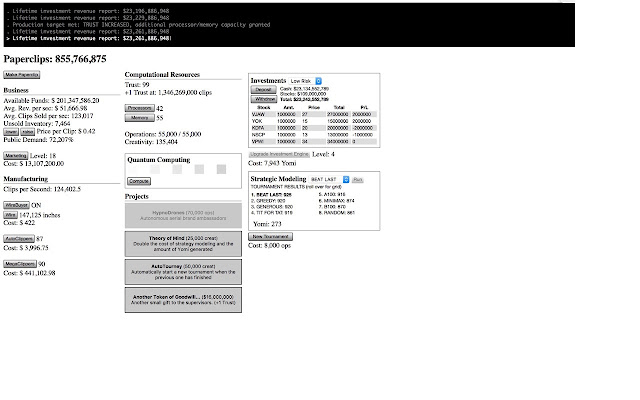Lower the price per clip

[x=11, y=132]
